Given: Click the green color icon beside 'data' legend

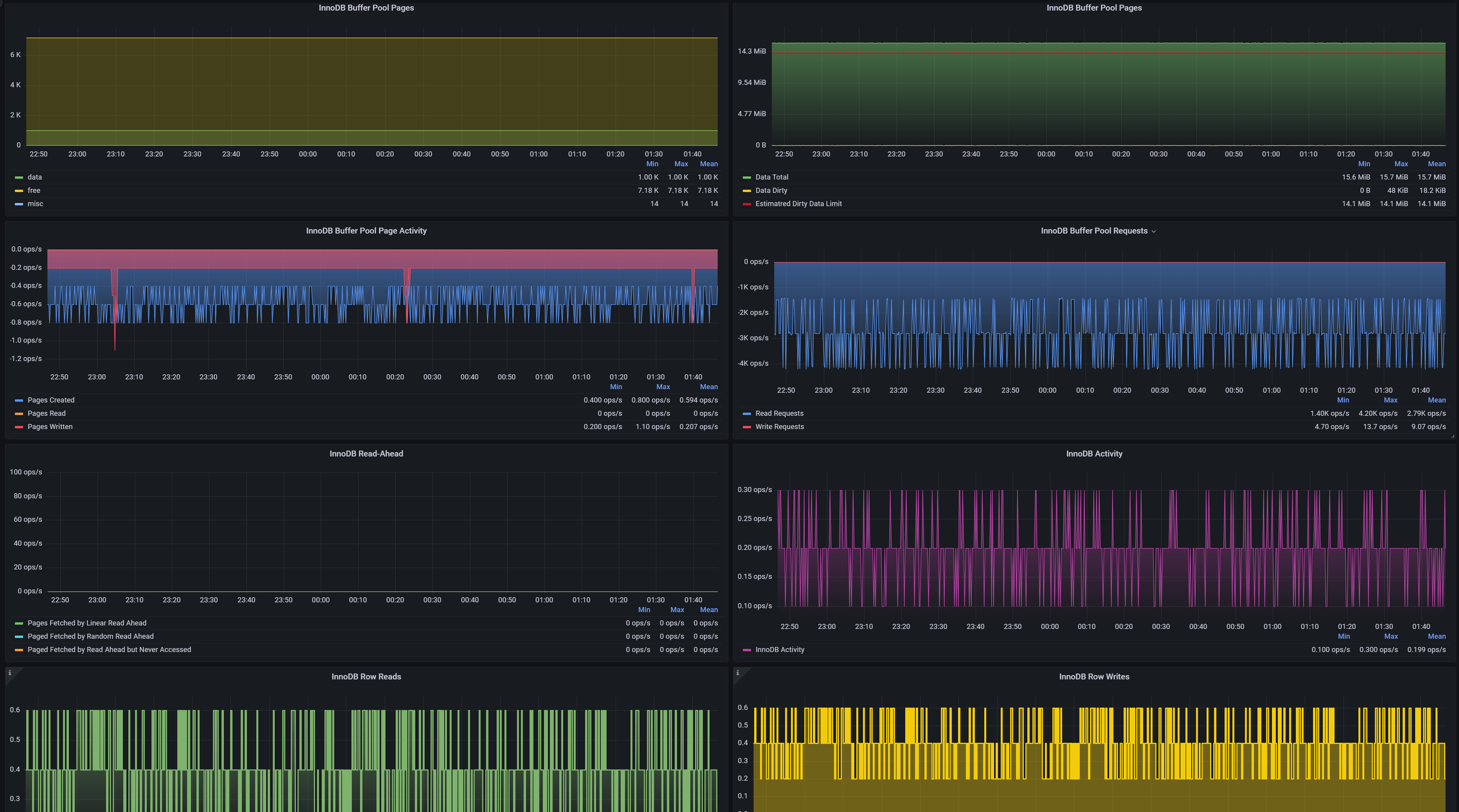Looking at the screenshot, I should 19,178.
